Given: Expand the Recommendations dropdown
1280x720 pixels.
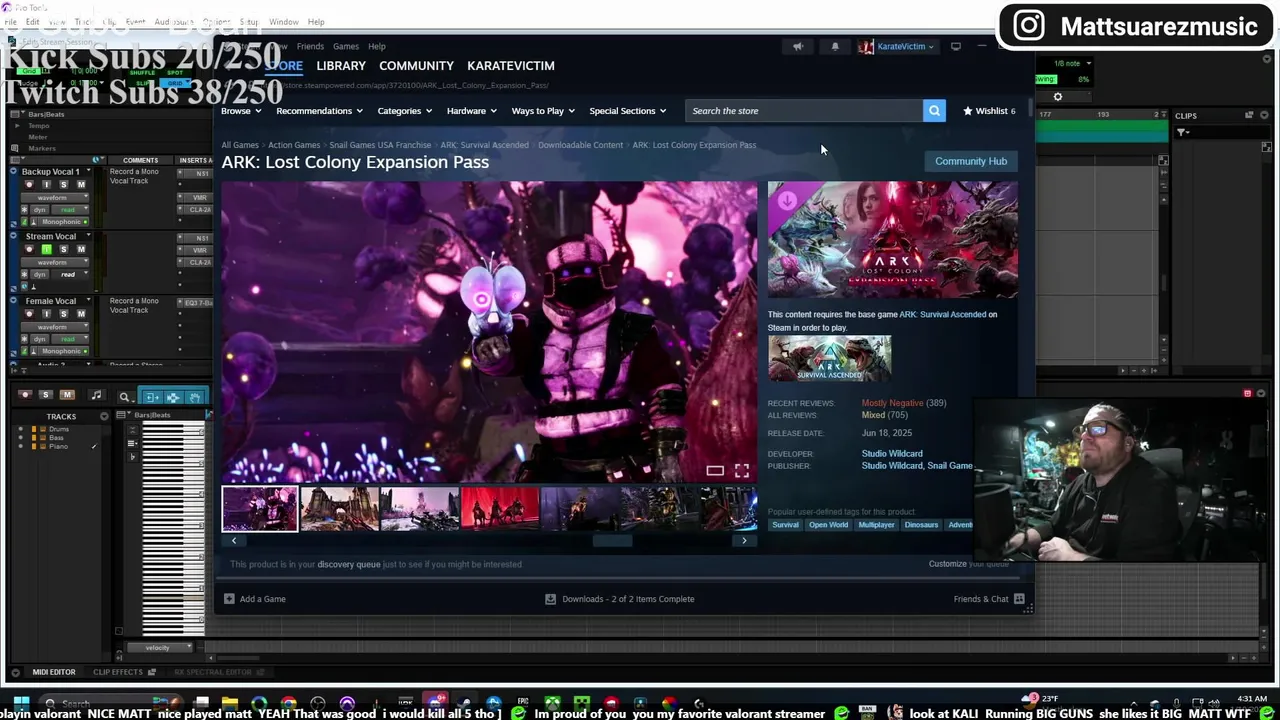Looking at the screenshot, I should coord(319,111).
